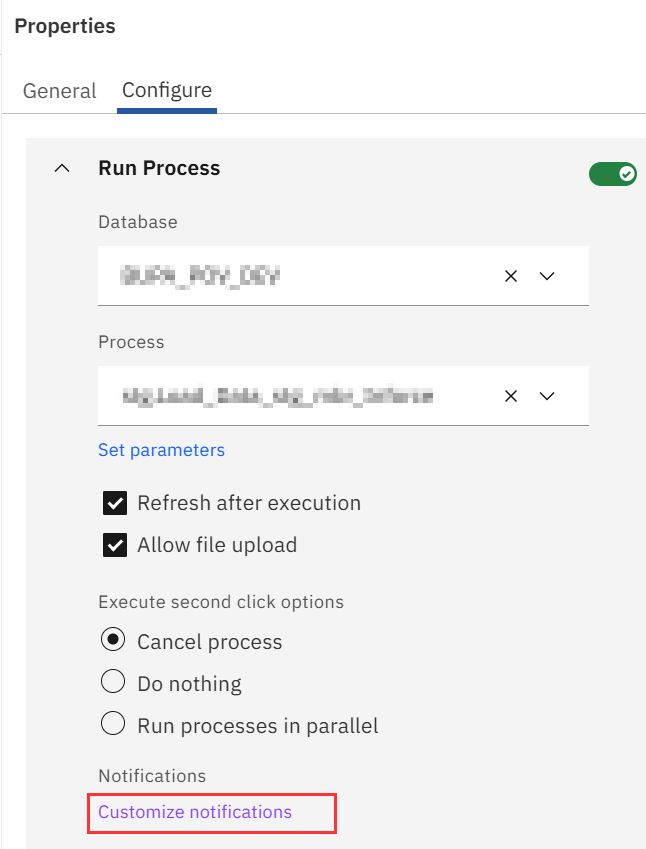Uncheck Allow file upload

(x=115, y=545)
